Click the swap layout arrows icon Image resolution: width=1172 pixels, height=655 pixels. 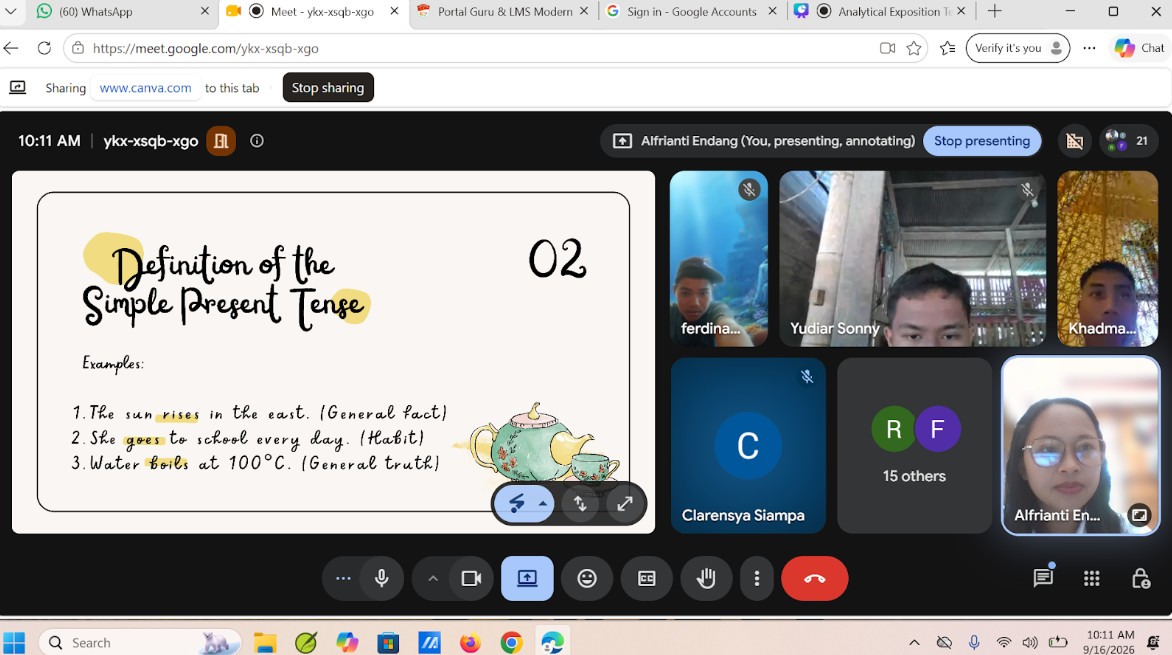click(x=581, y=504)
